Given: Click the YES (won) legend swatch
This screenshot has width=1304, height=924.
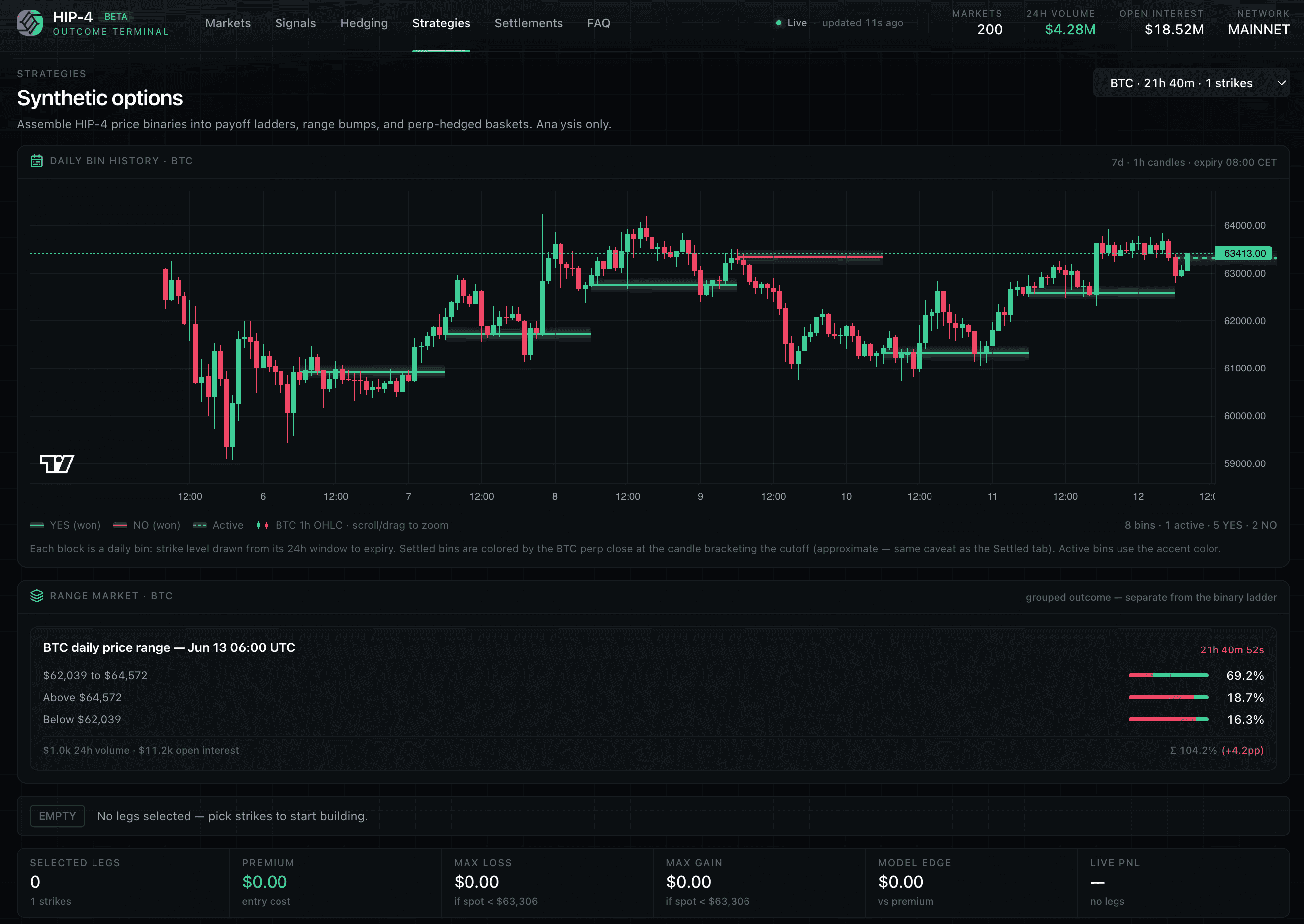Looking at the screenshot, I should point(37,525).
